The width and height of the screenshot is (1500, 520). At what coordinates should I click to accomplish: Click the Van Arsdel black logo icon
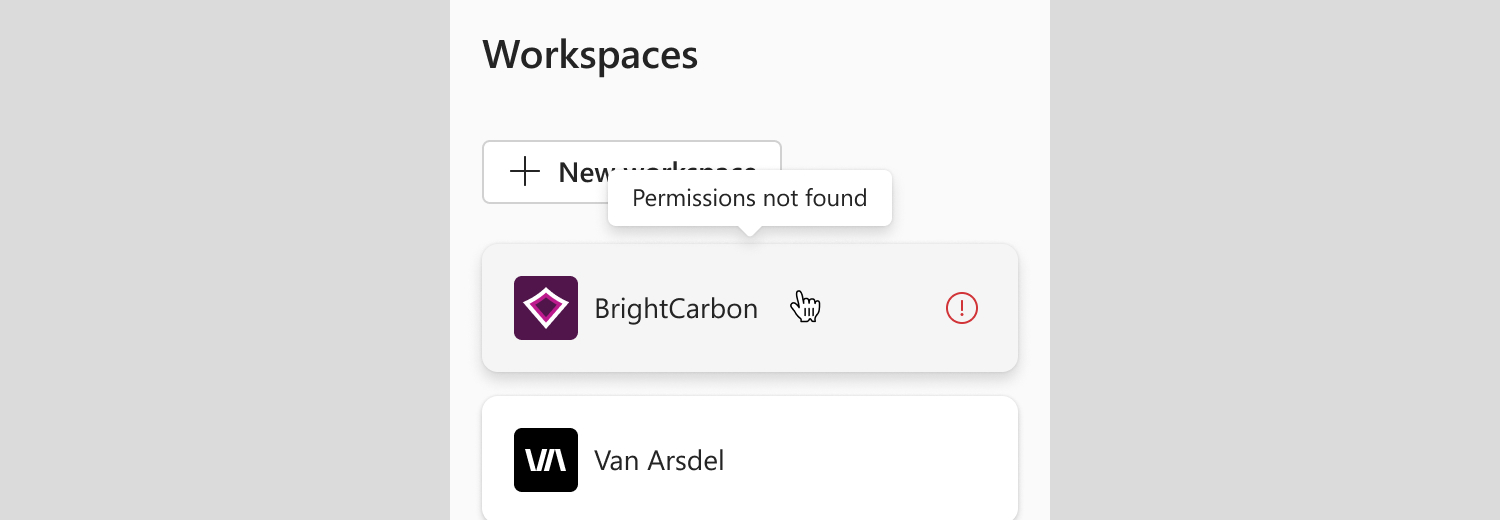(546, 460)
